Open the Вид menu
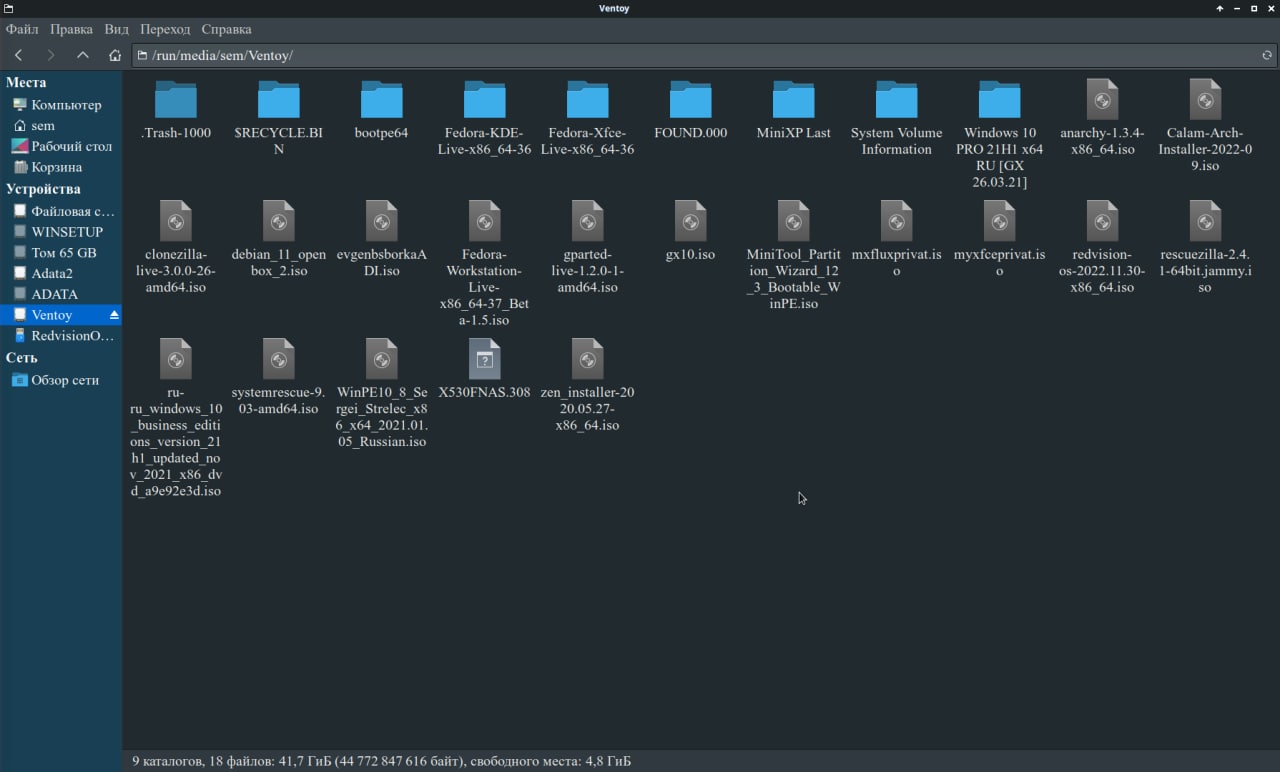 tap(116, 29)
